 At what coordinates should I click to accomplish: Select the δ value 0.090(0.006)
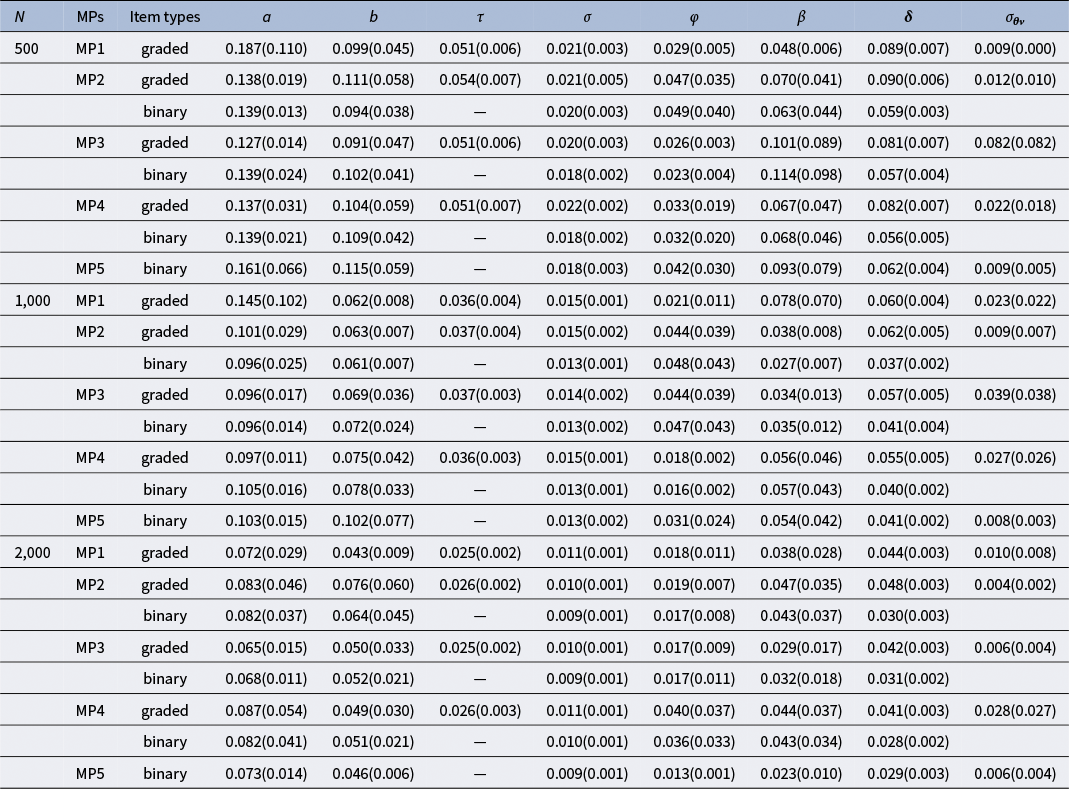click(x=908, y=80)
